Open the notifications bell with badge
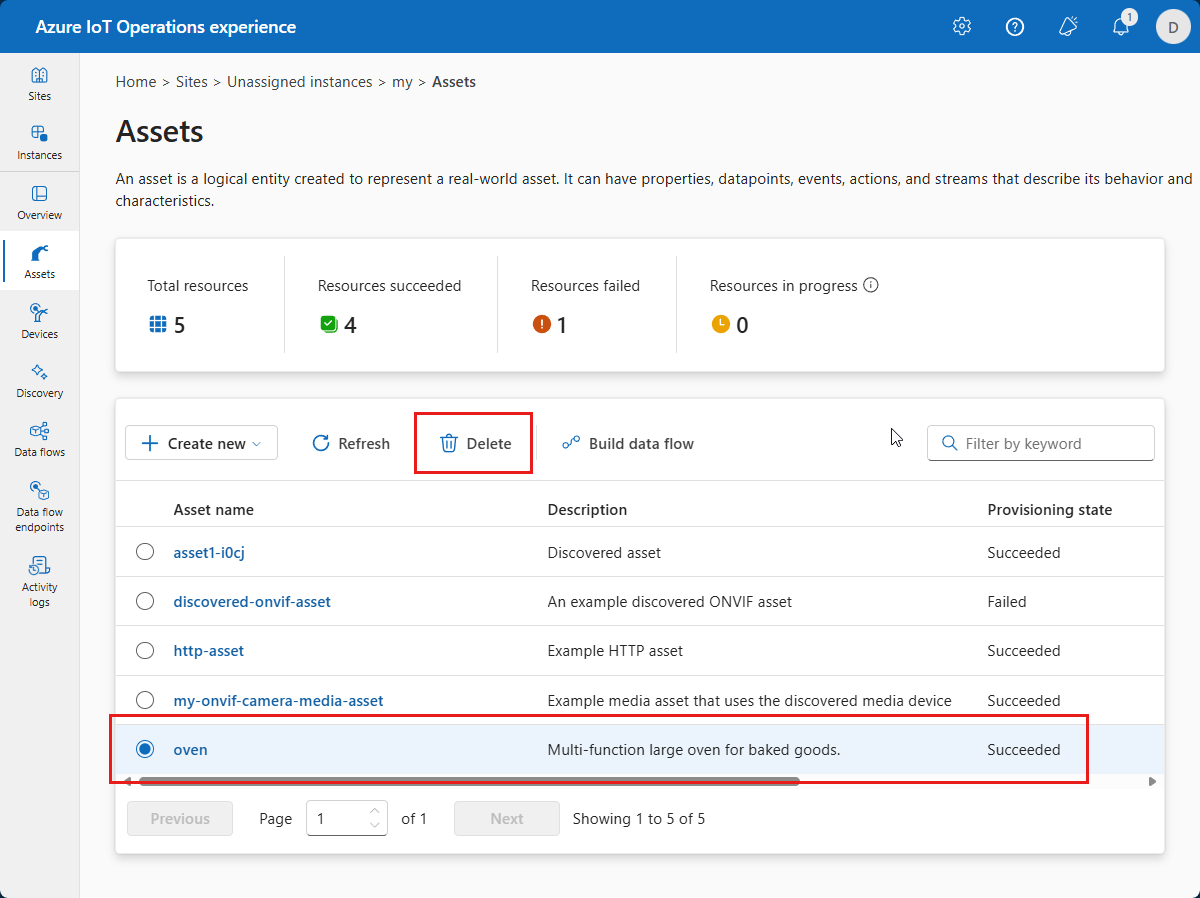1200x898 pixels. coord(1122,25)
